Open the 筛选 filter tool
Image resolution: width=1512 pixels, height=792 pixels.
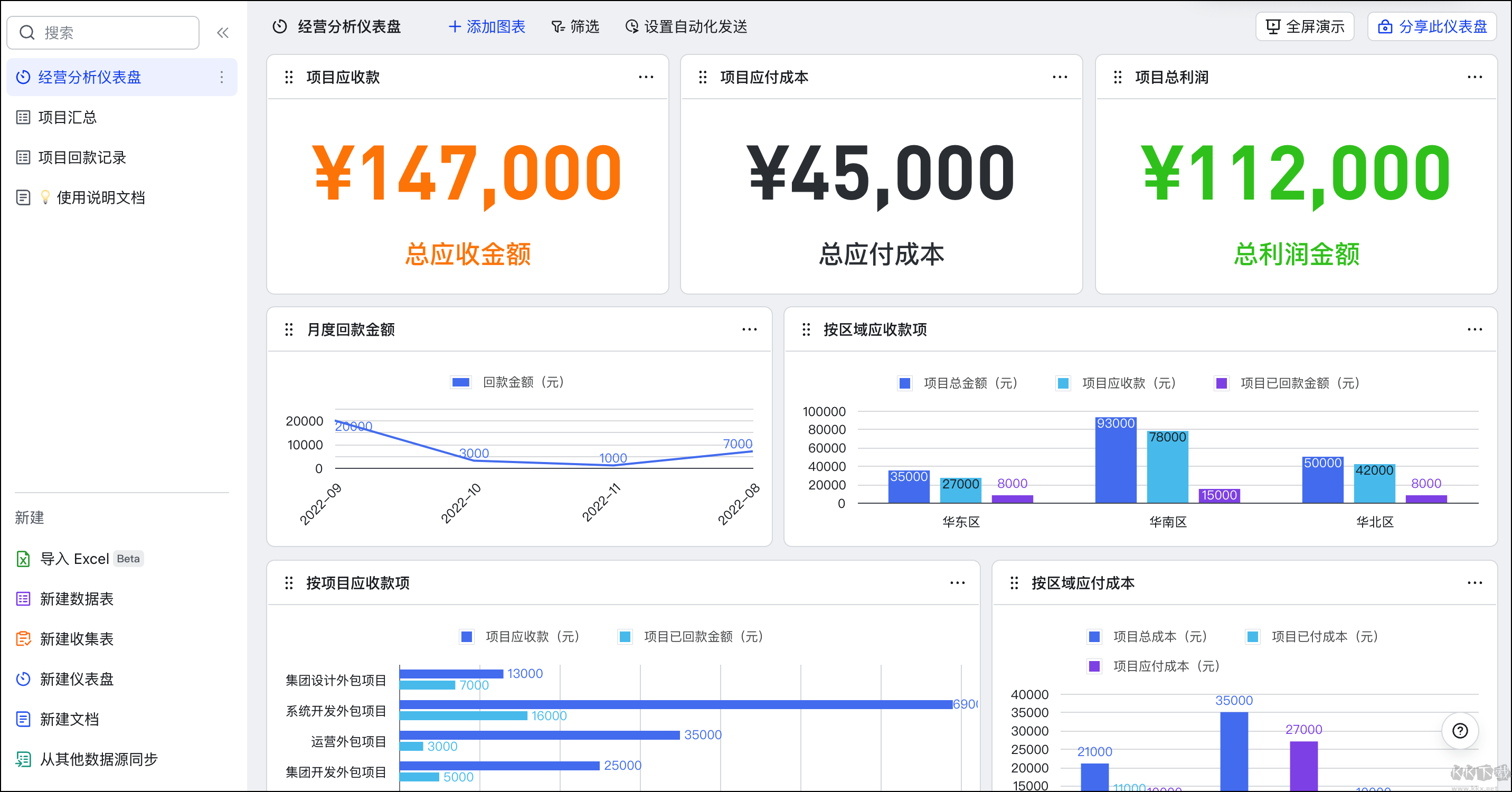[x=575, y=26]
